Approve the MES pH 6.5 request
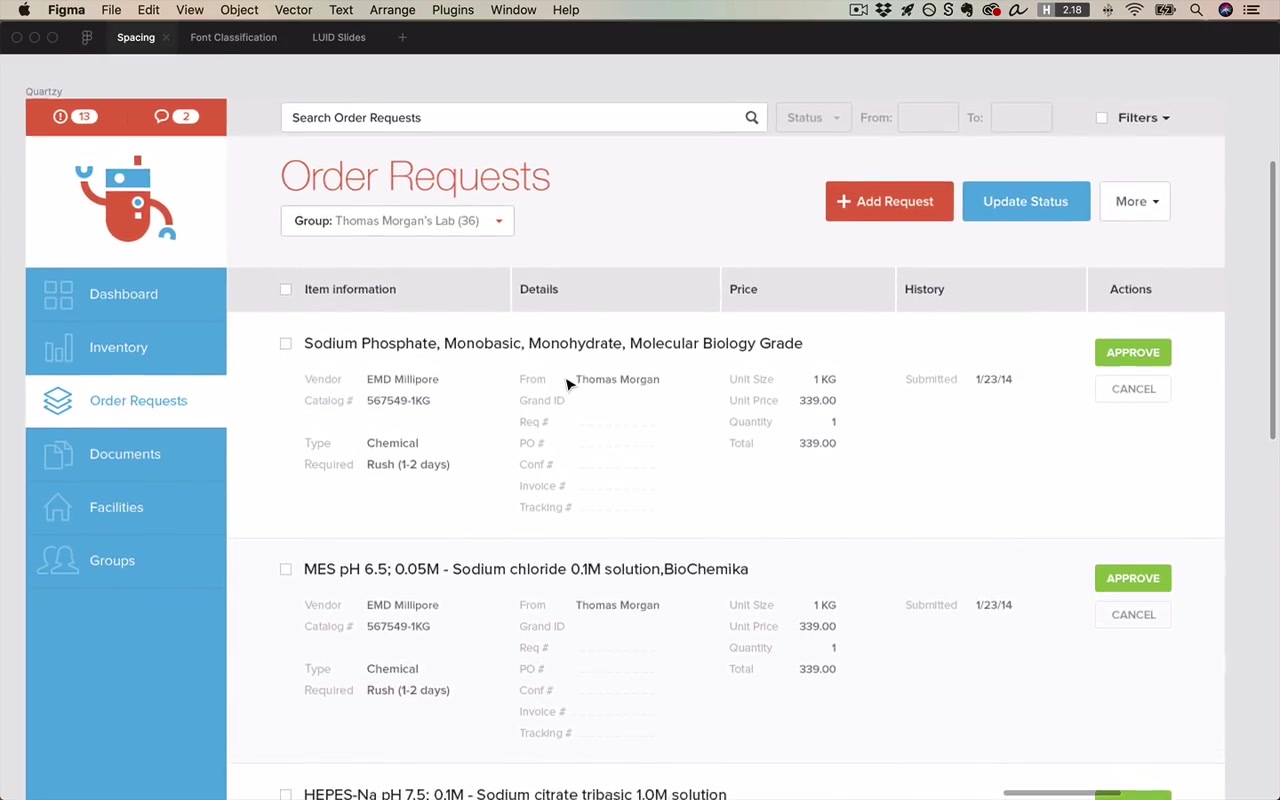Image resolution: width=1280 pixels, height=800 pixels. coord(1133,578)
